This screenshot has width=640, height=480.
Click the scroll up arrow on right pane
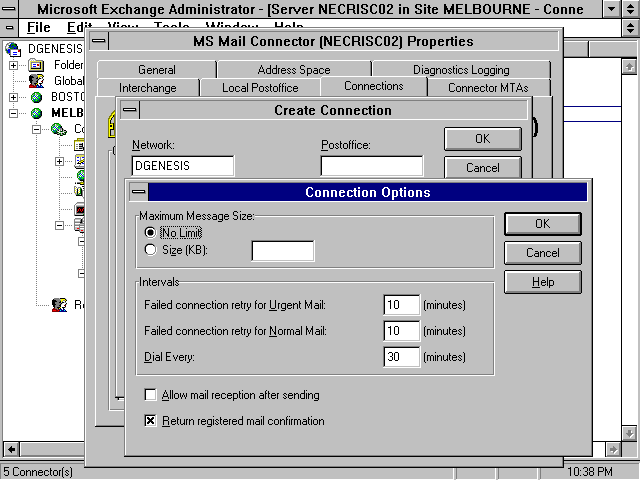(x=629, y=66)
